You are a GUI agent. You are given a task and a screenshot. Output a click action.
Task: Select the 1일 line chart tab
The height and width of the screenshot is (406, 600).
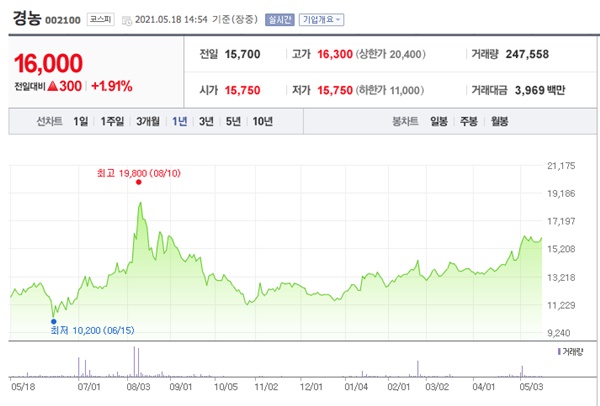click(x=81, y=122)
